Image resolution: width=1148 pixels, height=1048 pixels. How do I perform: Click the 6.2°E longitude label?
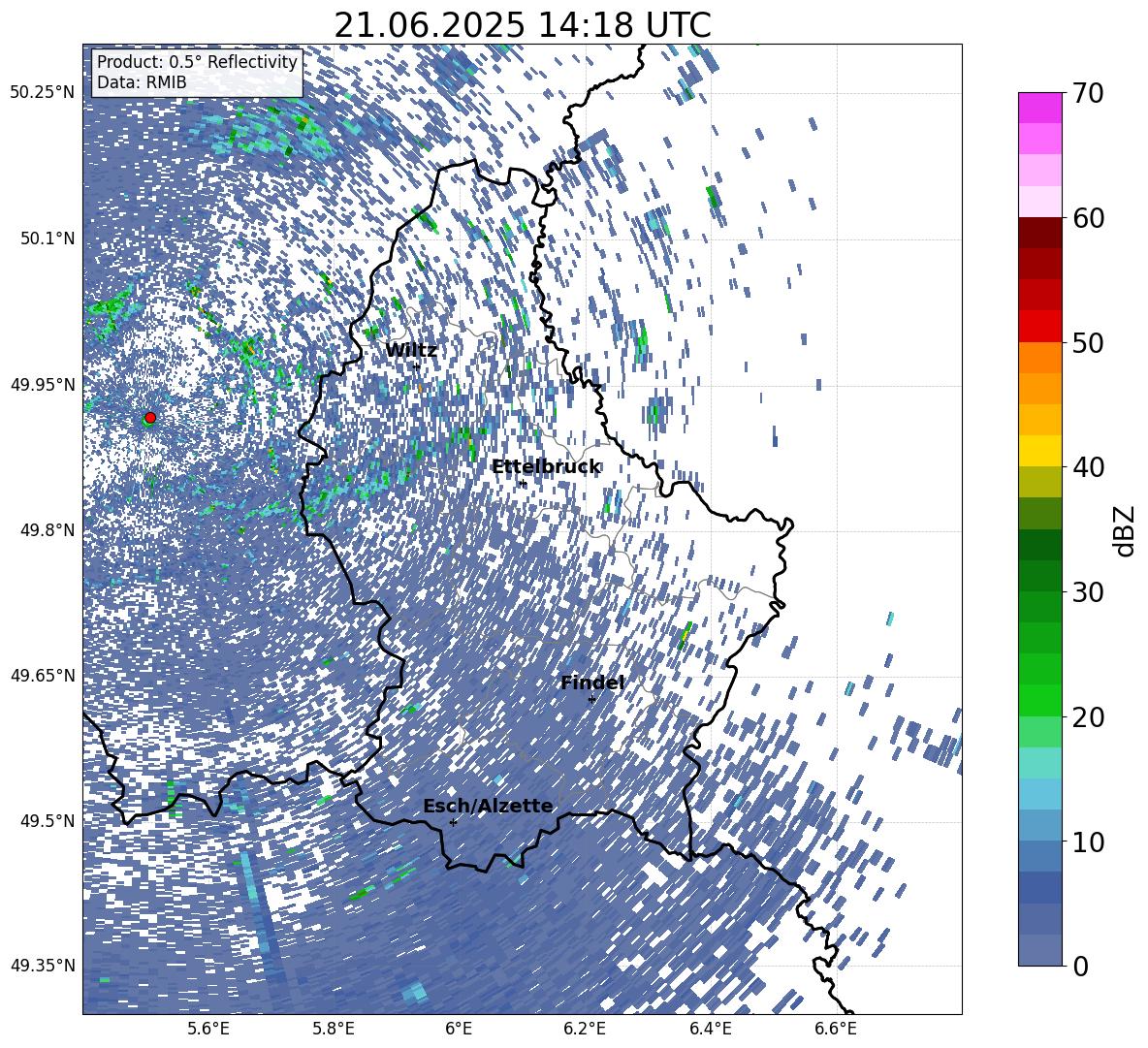[585, 1030]
